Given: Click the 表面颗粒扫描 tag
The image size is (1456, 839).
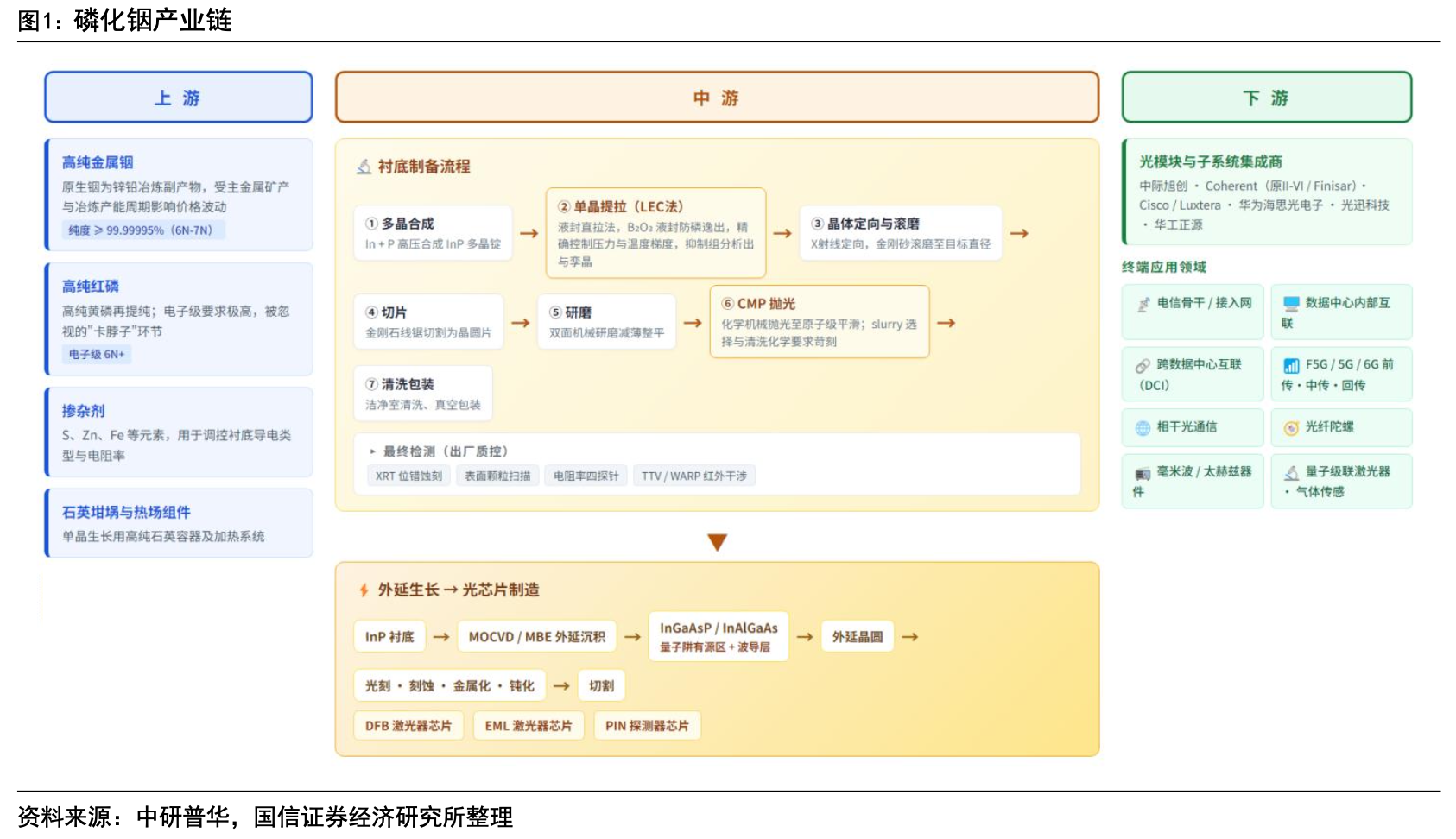Looking at the screenshot, I should coord(497,476).
